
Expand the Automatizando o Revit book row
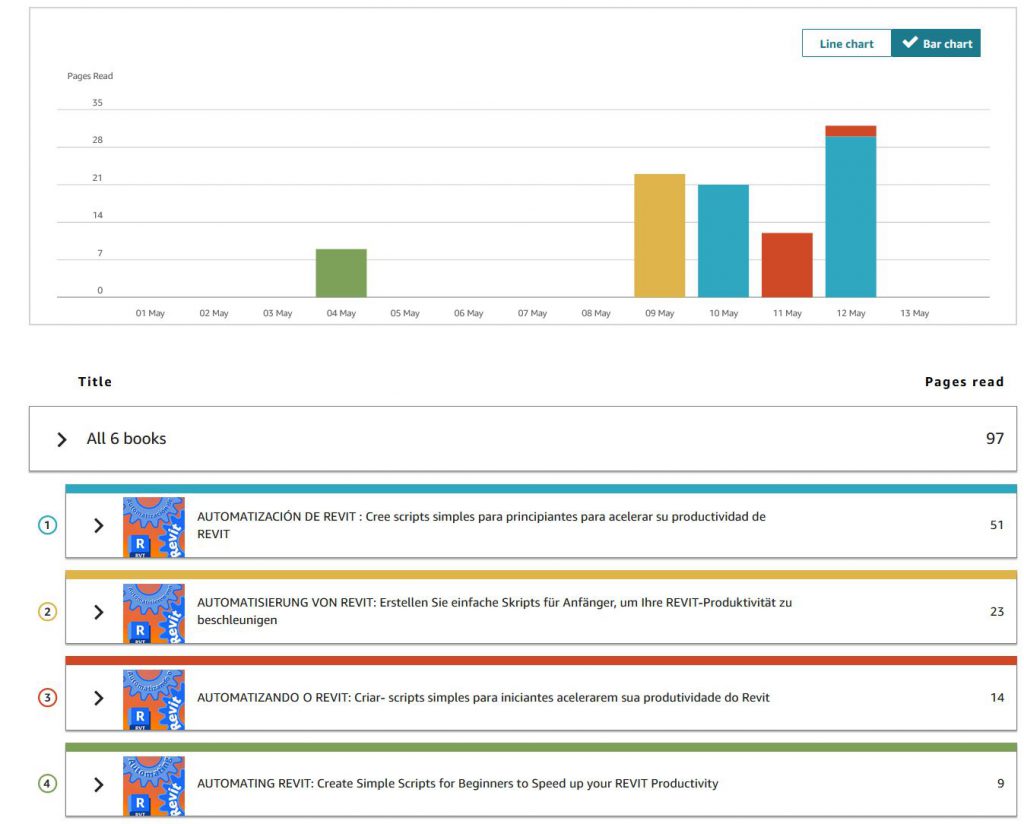98,698
